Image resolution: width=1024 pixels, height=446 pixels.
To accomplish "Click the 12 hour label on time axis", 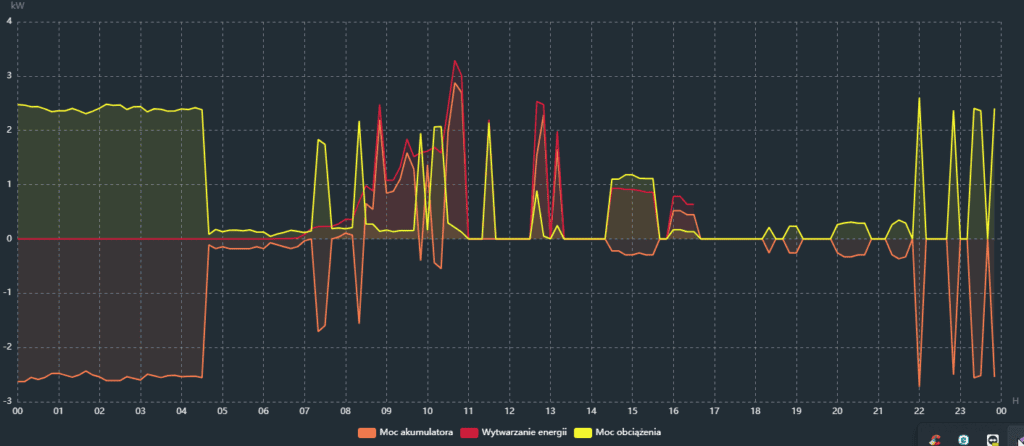I will click(509, 411).
